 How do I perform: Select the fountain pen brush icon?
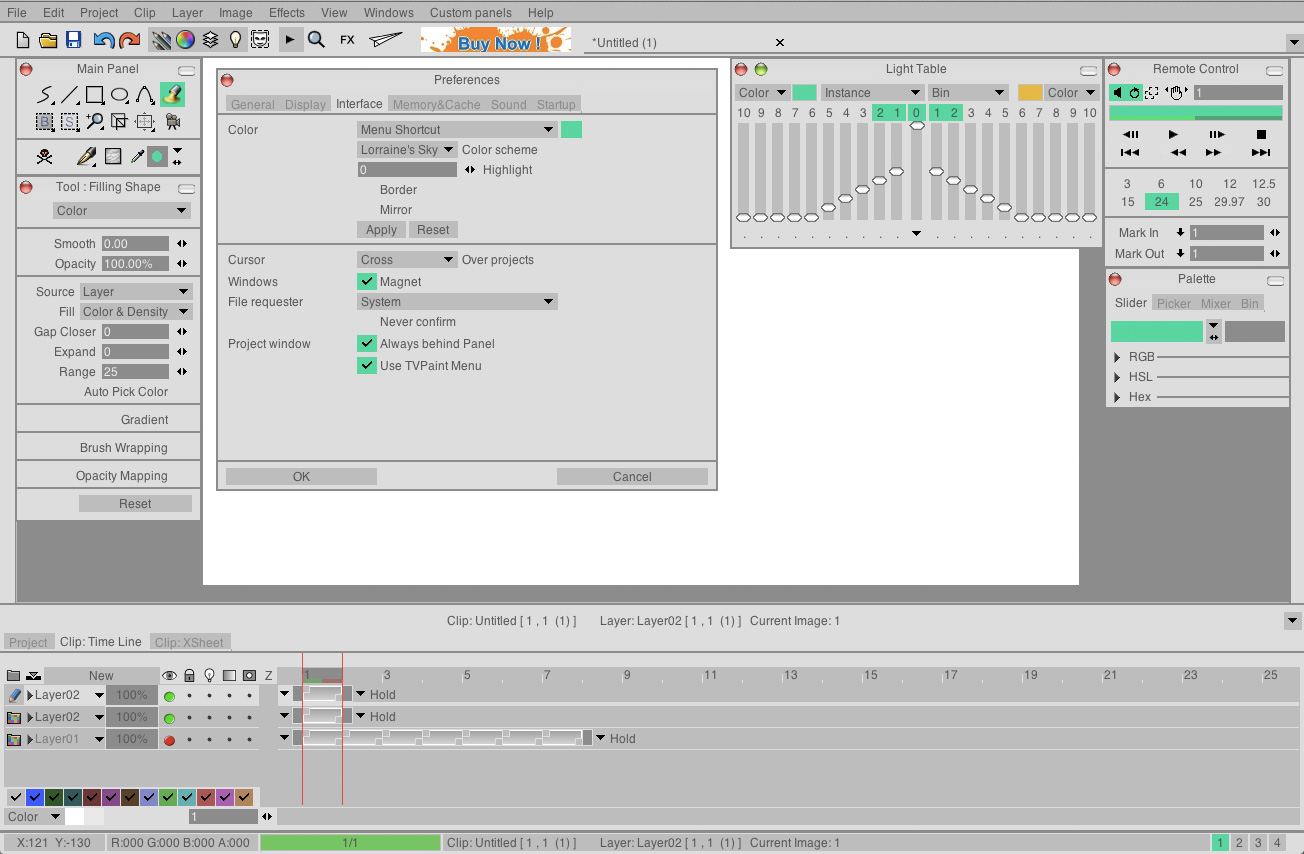click(87, 157)
